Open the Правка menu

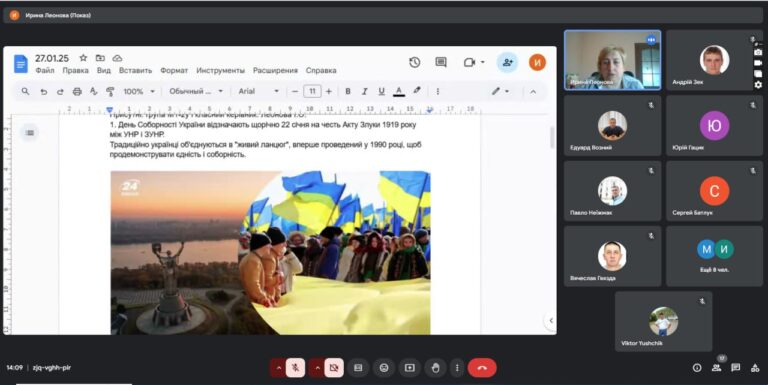(75, 71)
